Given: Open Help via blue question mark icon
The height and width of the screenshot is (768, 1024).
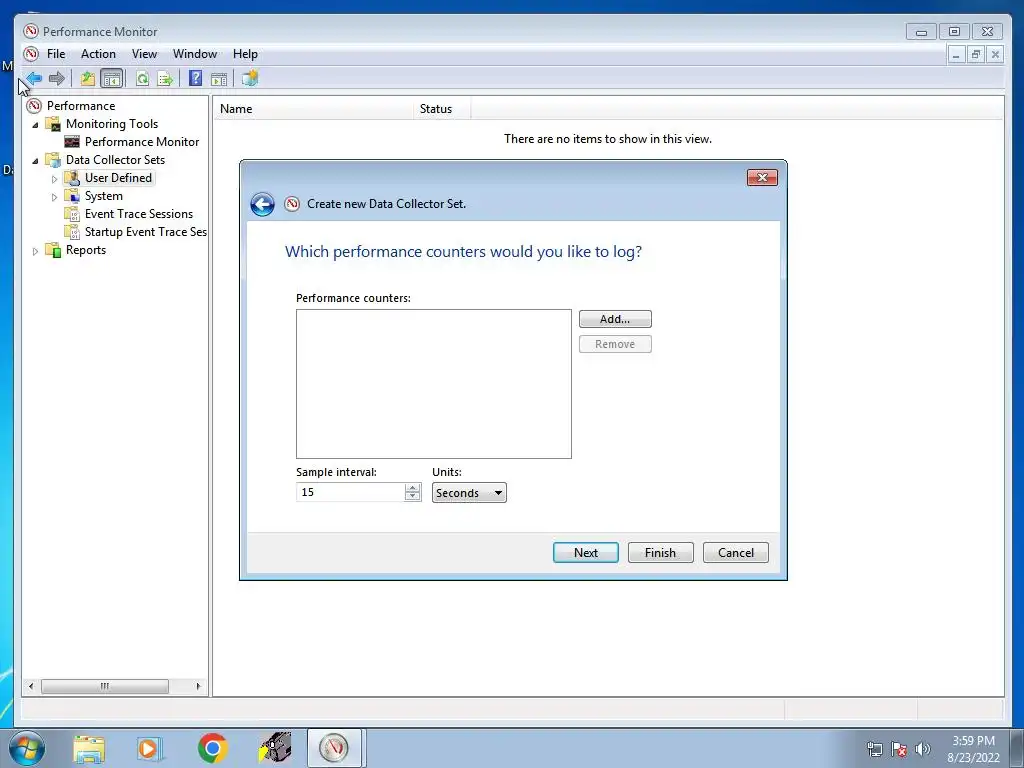Looking at the screenshot, I should pos(195,78).
